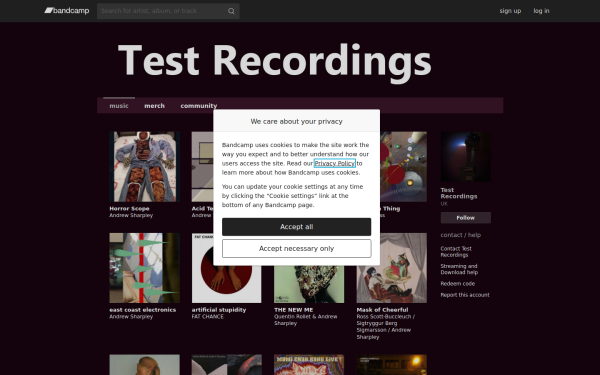Open the log in link
600x375 pixels.
coord(541,11)
